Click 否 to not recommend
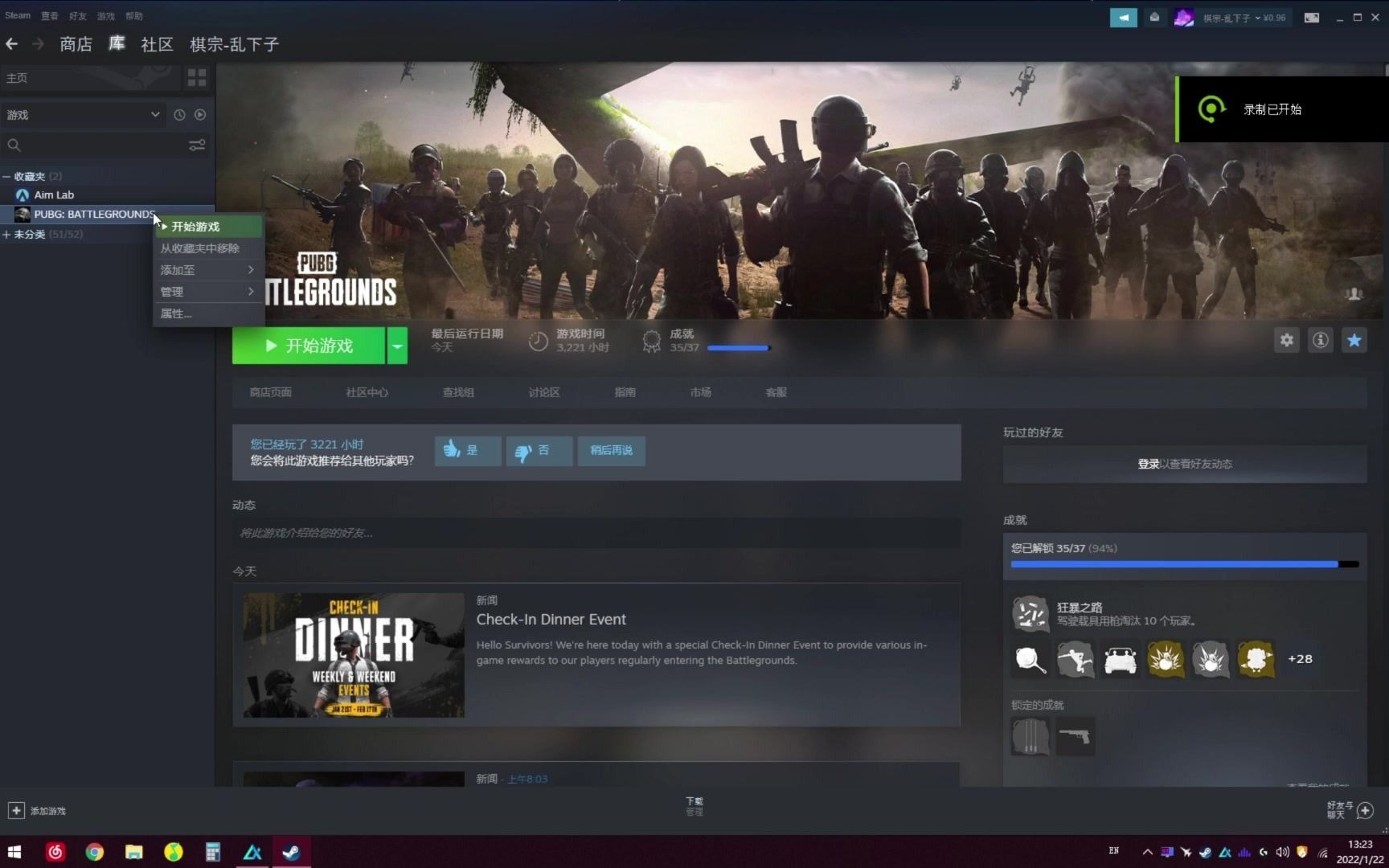The height and width of the screenshot is (868, 1389). pos(539,451)
